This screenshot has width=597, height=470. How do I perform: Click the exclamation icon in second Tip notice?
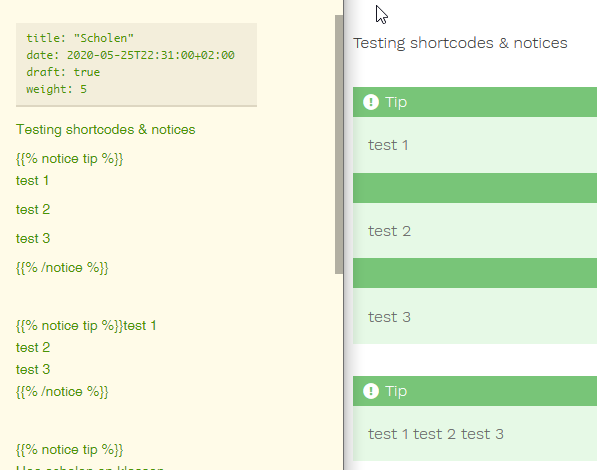point(371,391)
